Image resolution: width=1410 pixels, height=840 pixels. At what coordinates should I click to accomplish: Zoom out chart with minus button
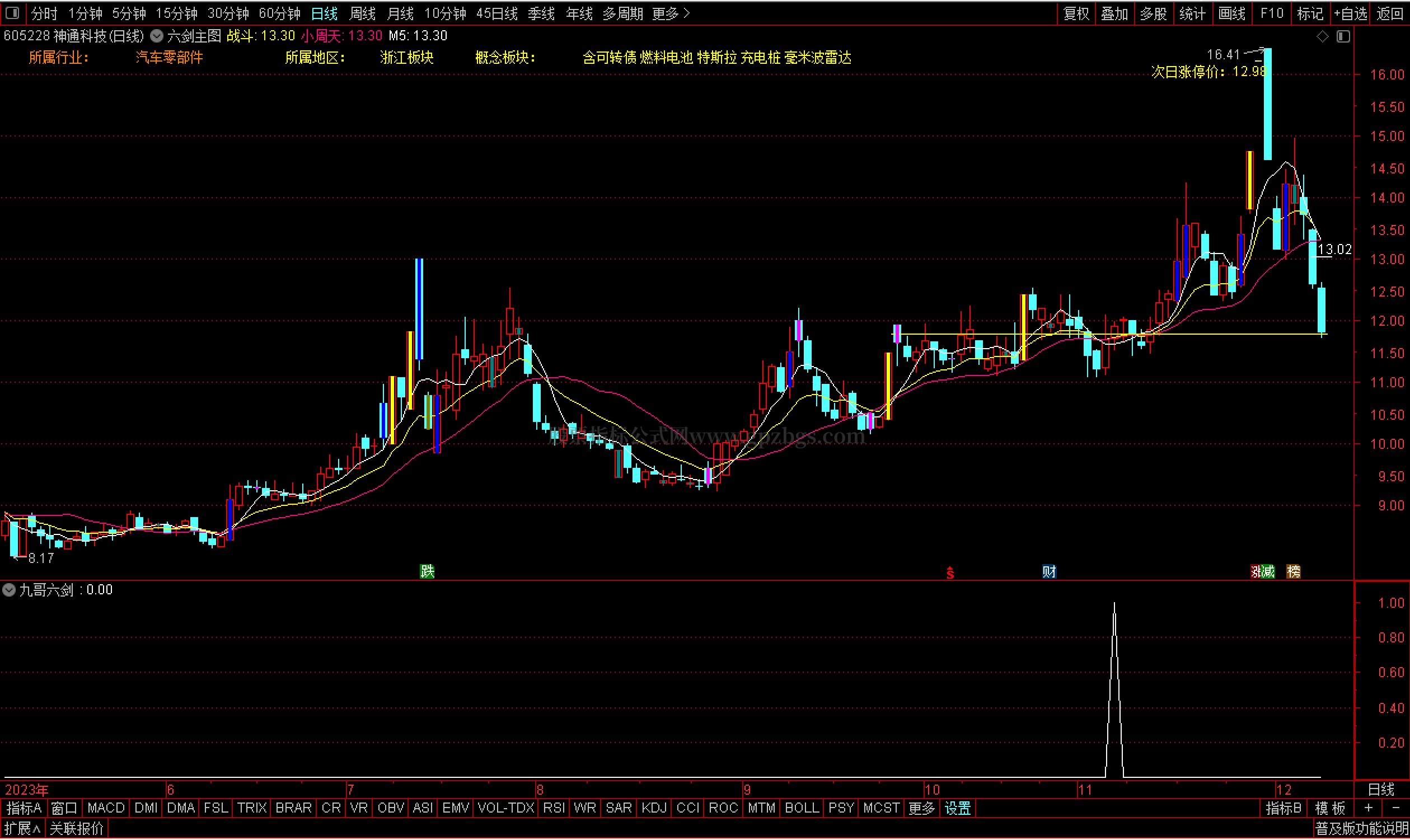point(1395,809)
